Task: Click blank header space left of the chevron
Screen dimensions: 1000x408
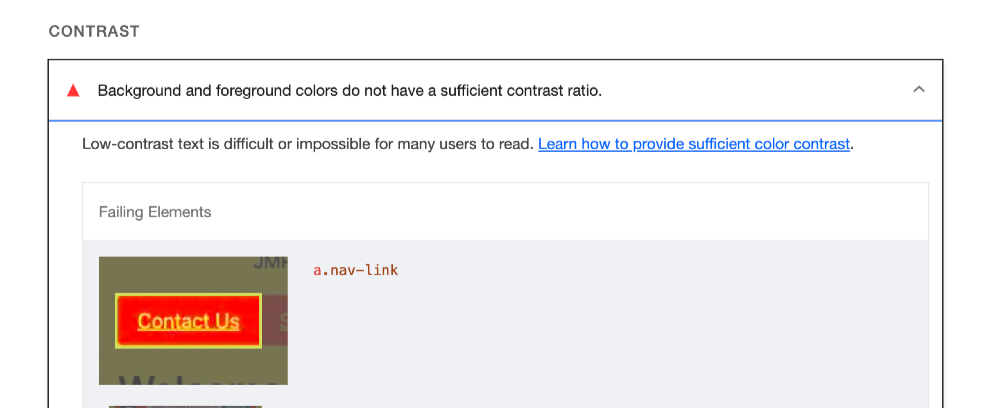Action: click(x=780, y=91)
